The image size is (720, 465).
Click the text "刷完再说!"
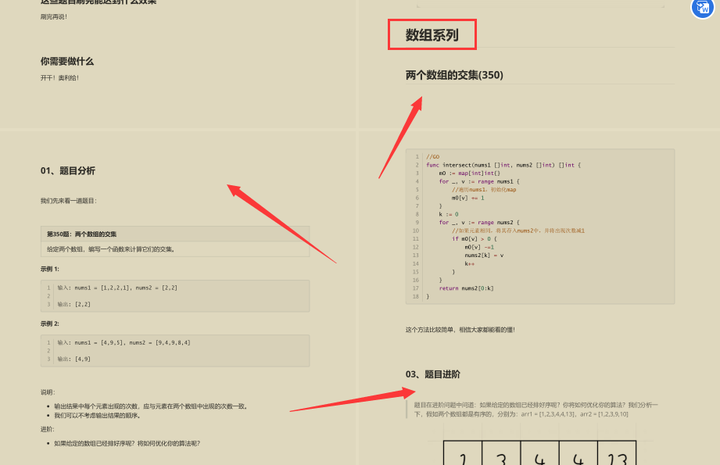[54, 17]
